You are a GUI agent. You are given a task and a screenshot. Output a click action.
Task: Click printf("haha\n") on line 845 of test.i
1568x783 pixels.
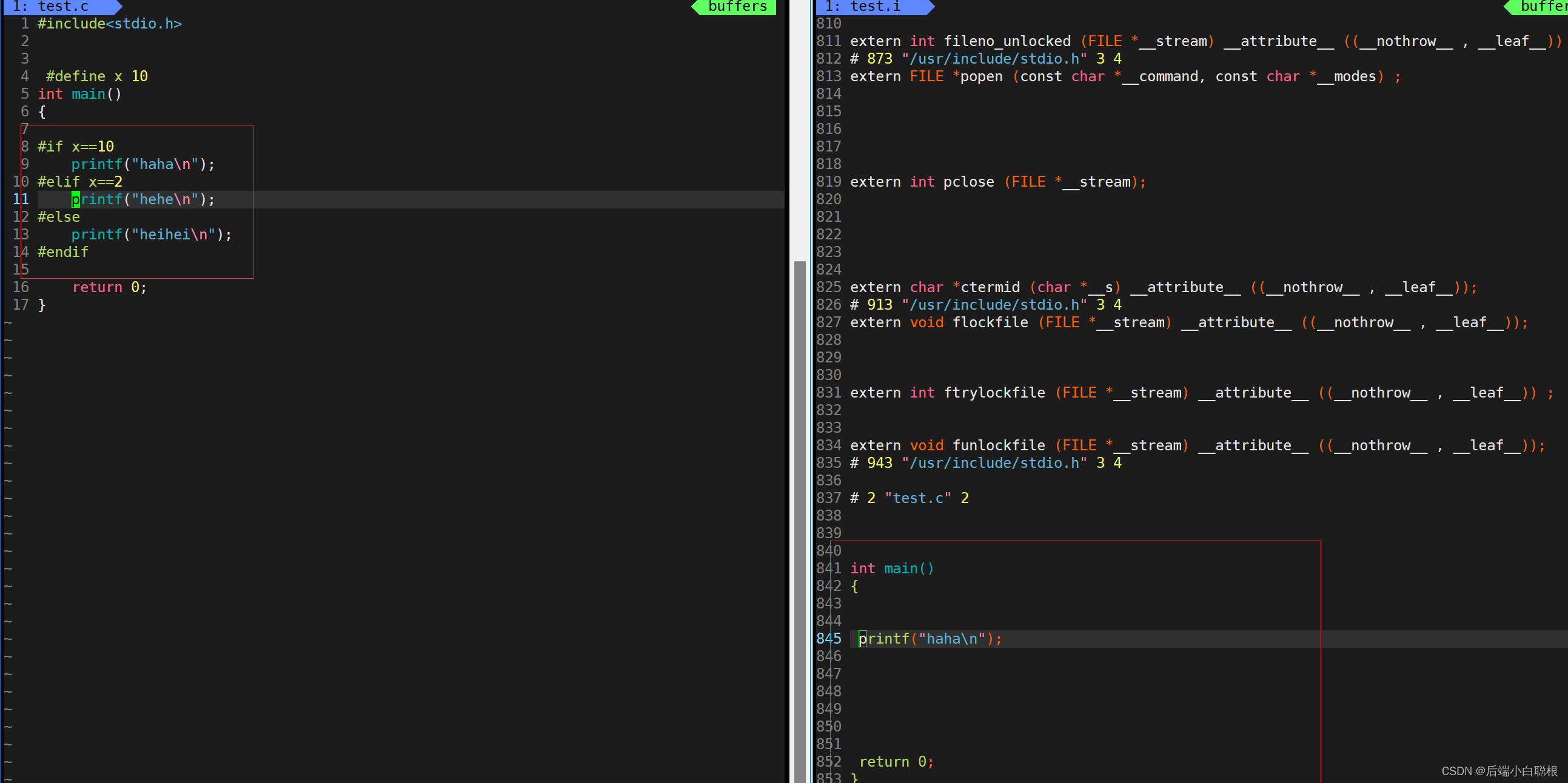coord(930,639)
